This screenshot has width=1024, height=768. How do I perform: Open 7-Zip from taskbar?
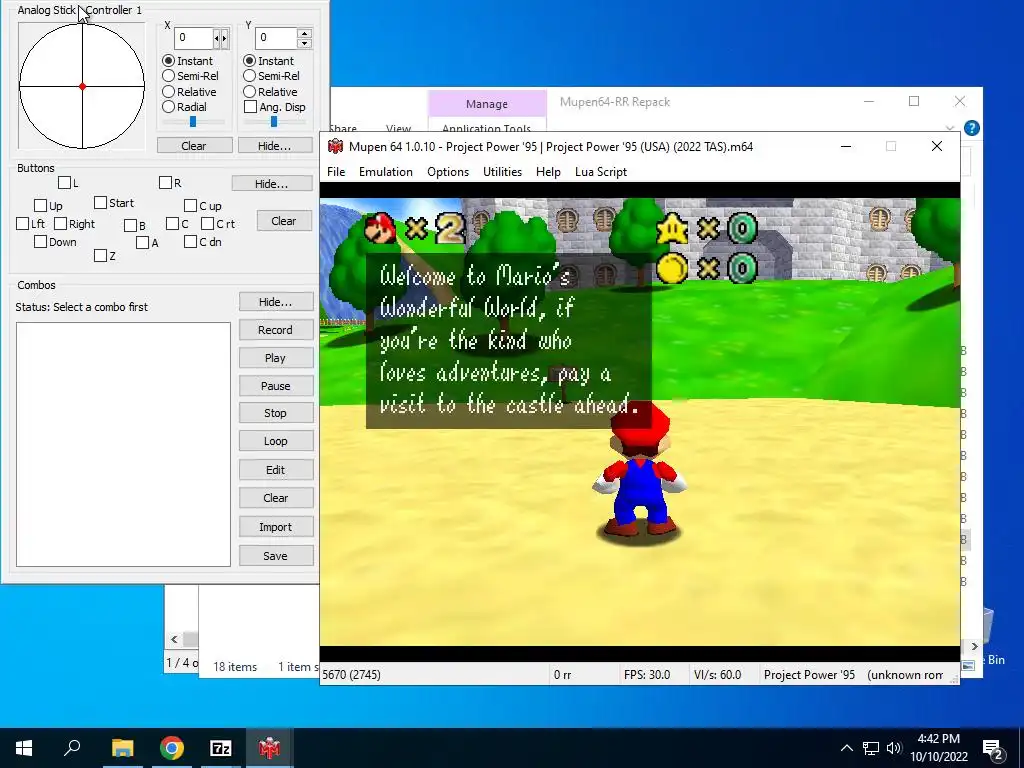tap(221, 748)
